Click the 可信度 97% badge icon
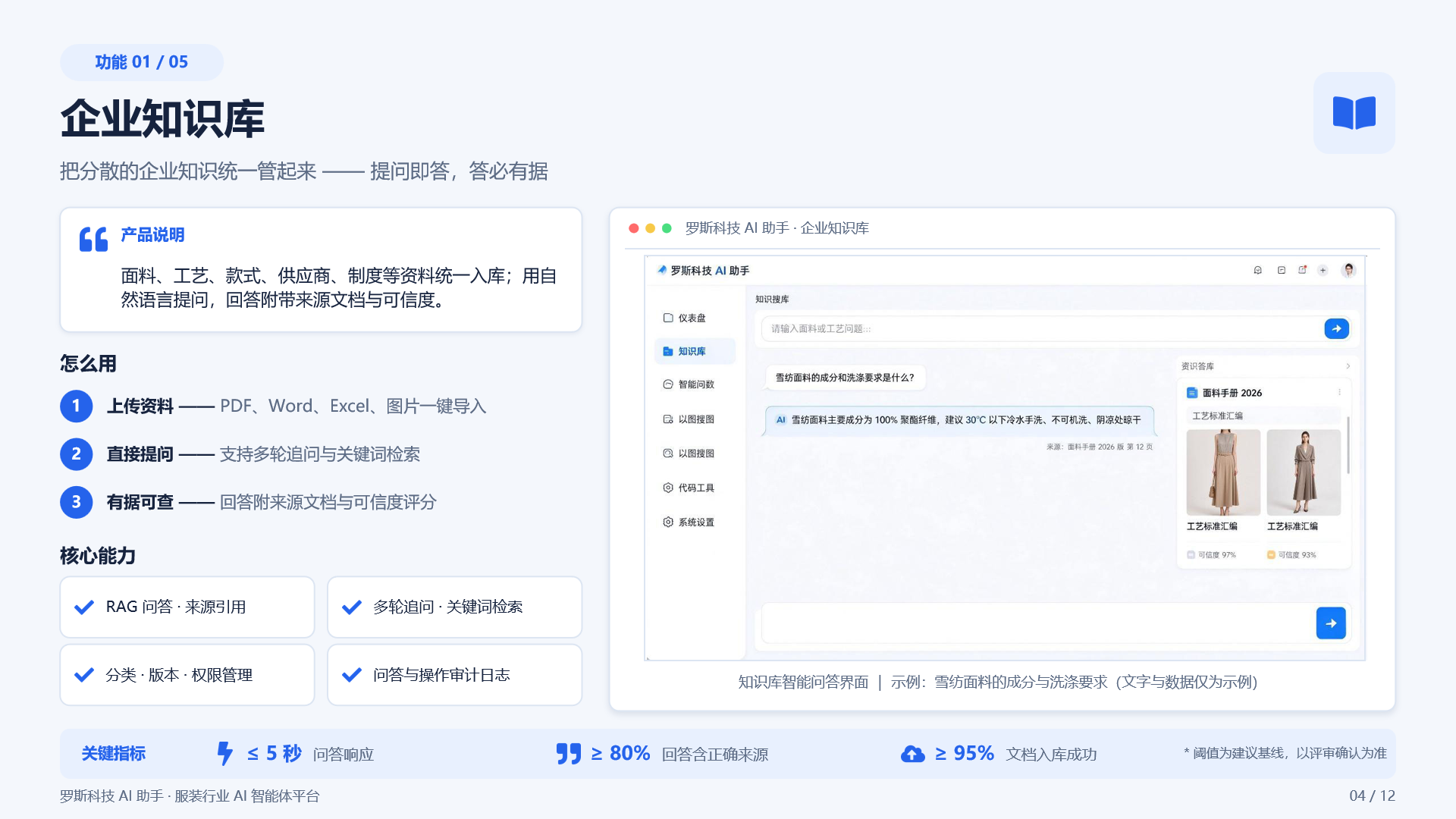This screenshot has width=1456, height=819. [x=1191, y=554]
